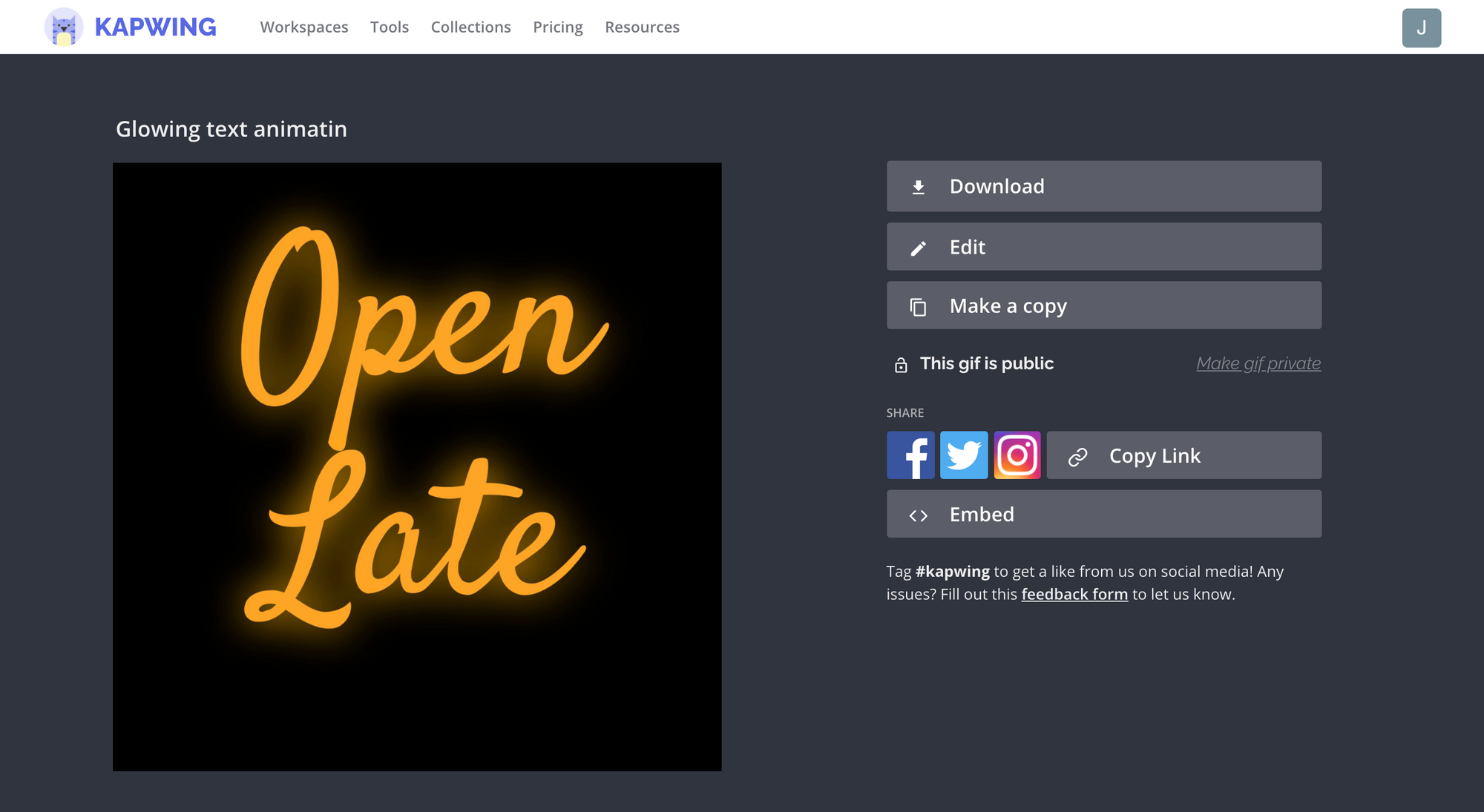Click the Kapwing cat logo icon
The width and height of the screenshot is (1484, 812).
64,27
